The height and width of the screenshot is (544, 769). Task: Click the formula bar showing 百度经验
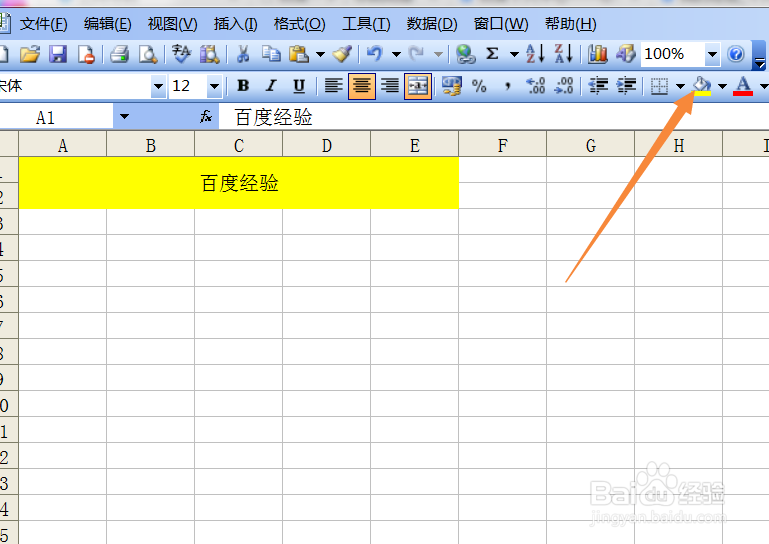[x=493, y=117]
